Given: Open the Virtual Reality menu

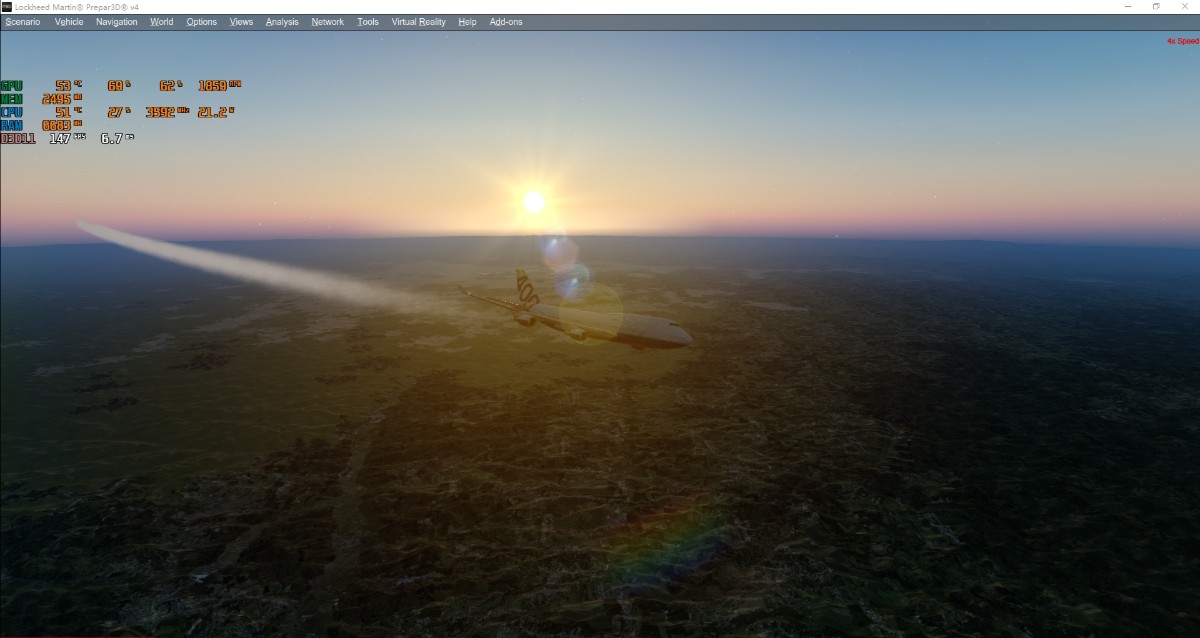Looking at the screenshot, I should [417, 21].
